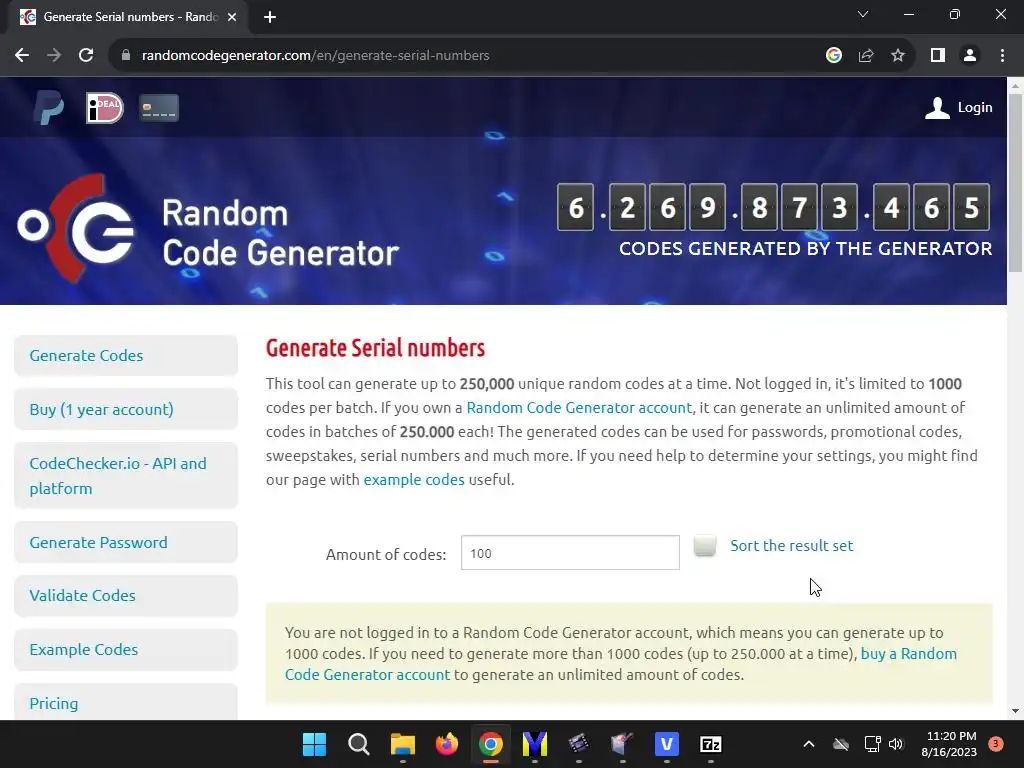The image size is (1024, 768).
Task: Open a new browser tab
Action: [270, 17]
